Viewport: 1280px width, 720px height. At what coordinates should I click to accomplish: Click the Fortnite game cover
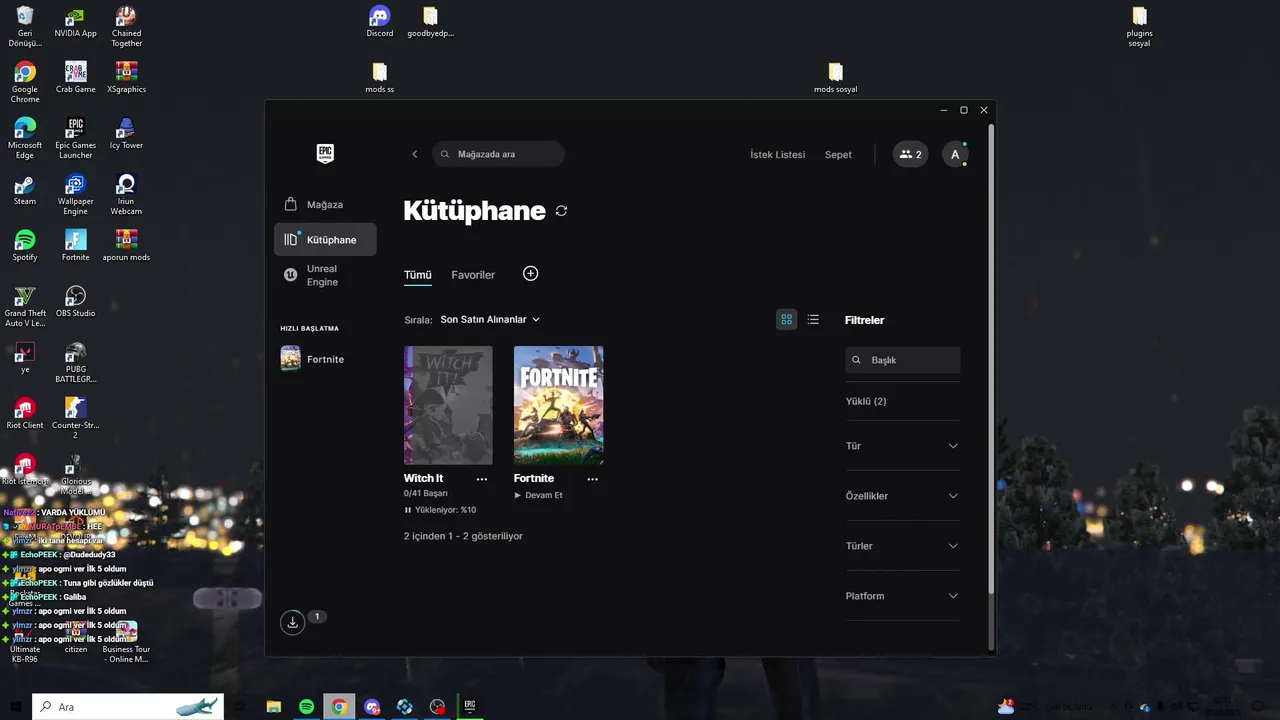pyautogui.click(x=558, y=405)
